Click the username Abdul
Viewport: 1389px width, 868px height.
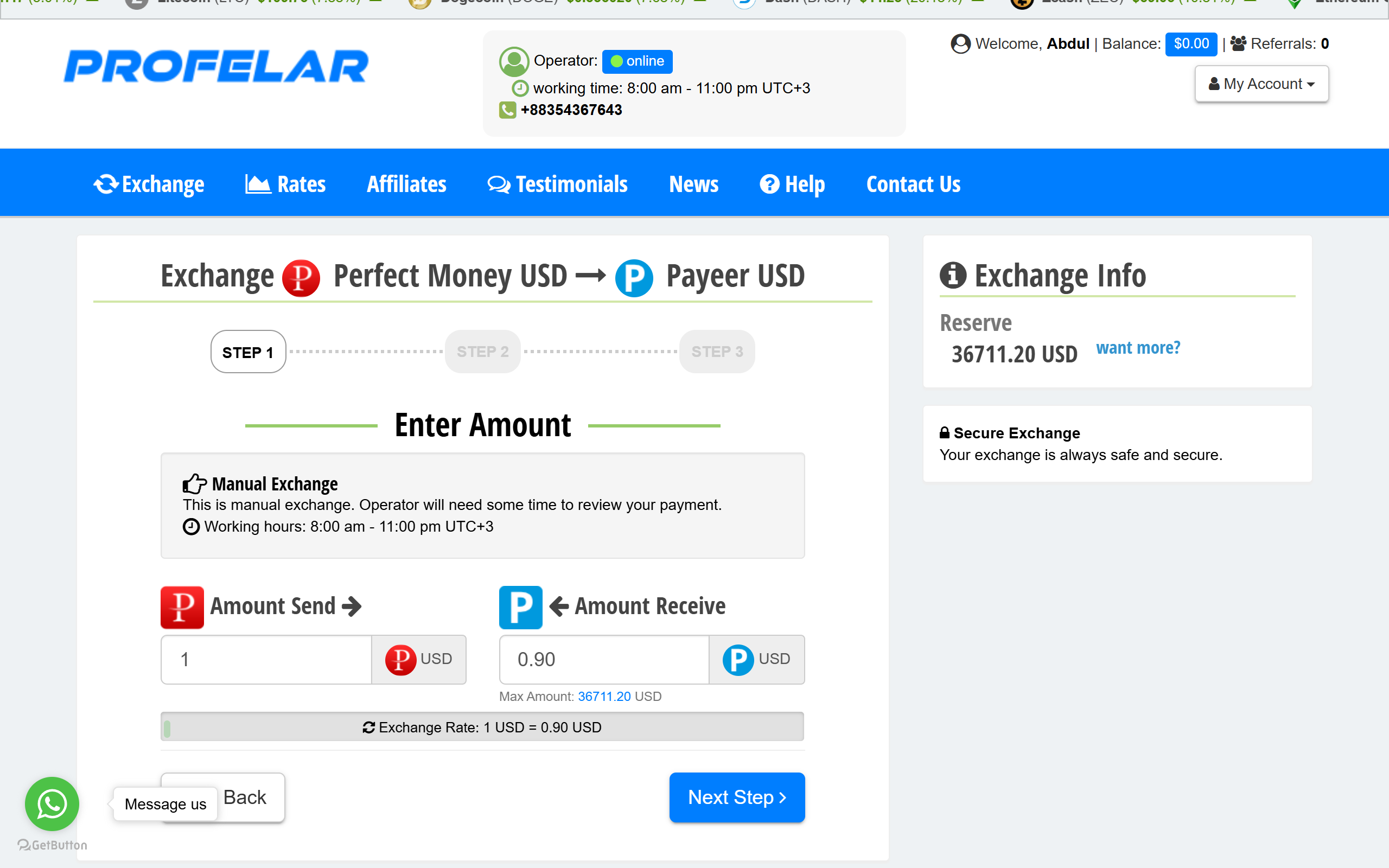tap(1068, 43)
